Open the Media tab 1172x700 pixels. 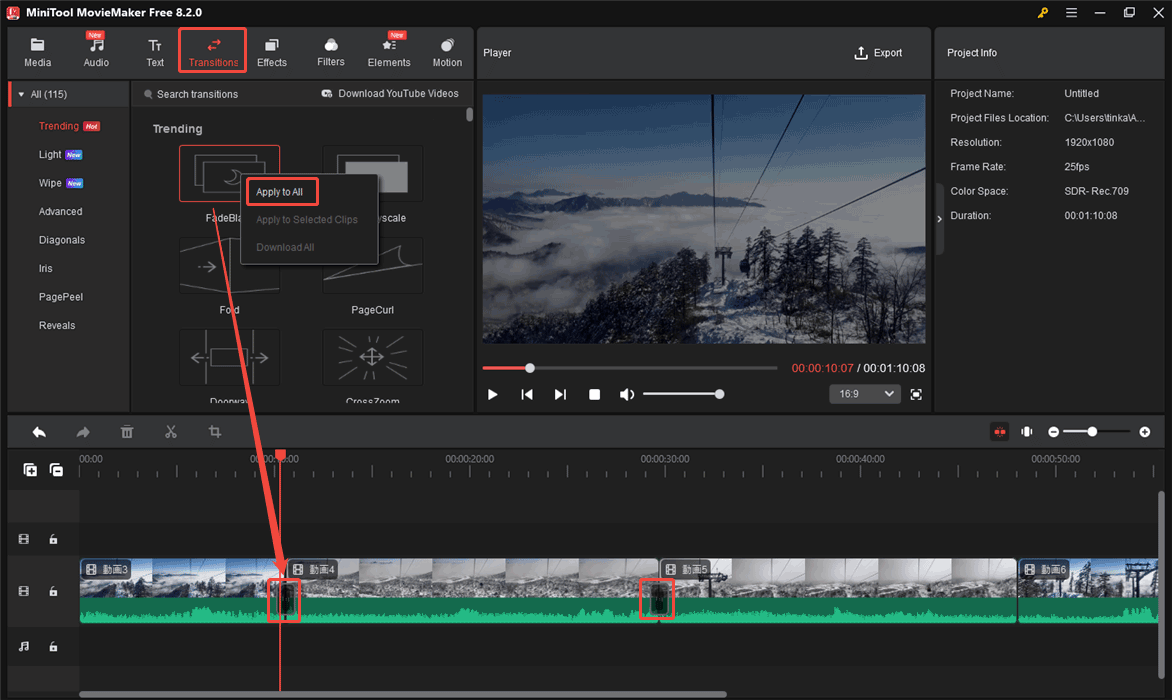pyautogui.click(x=37, y=52)
